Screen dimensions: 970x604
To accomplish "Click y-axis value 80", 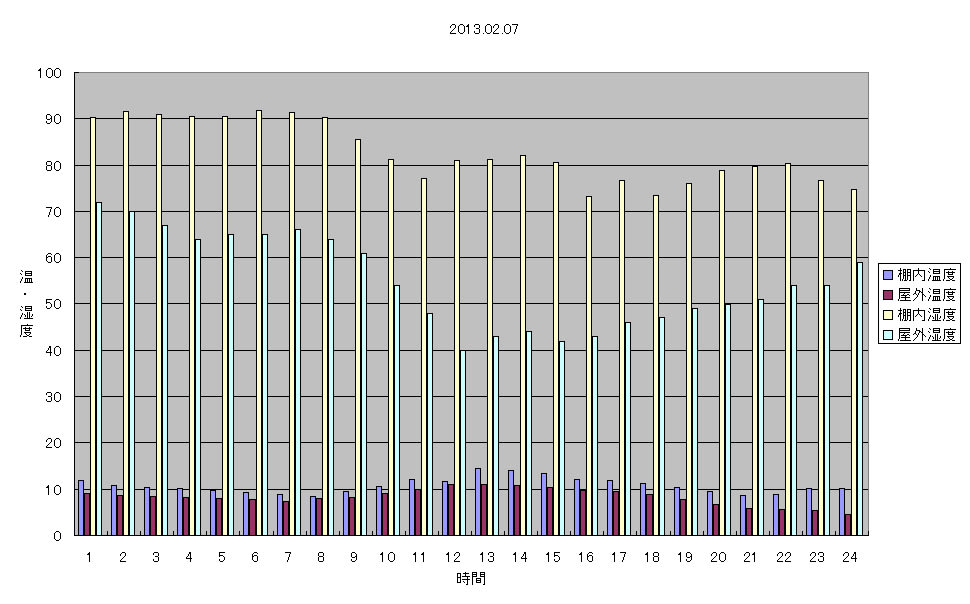I will coord(53,166).
